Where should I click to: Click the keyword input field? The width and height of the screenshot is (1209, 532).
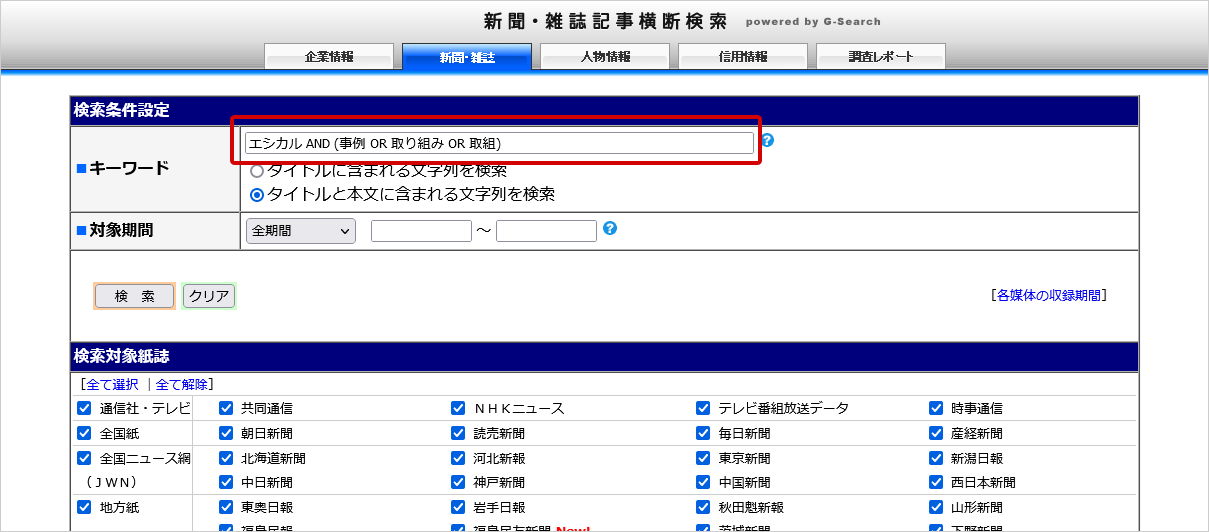(499, 143)
